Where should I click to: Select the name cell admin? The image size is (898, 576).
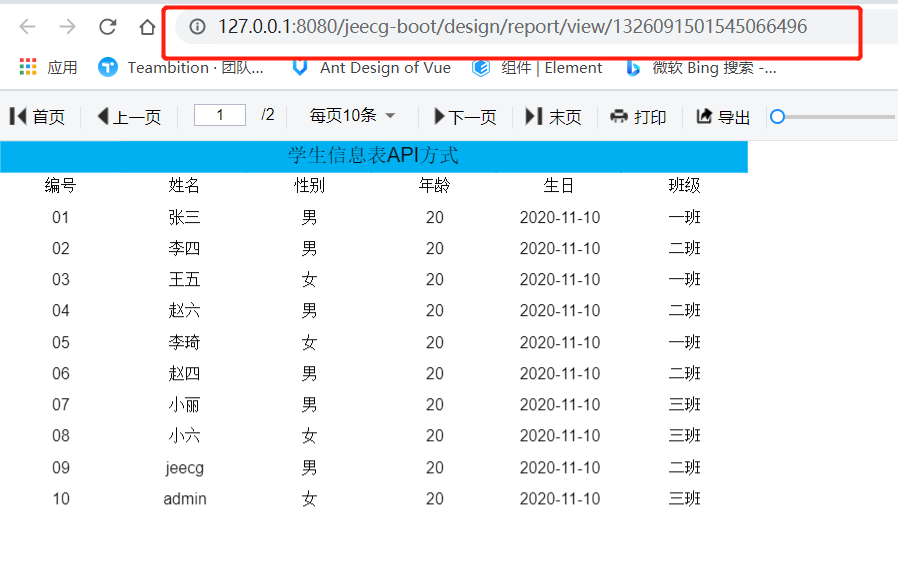coord(184,499)
